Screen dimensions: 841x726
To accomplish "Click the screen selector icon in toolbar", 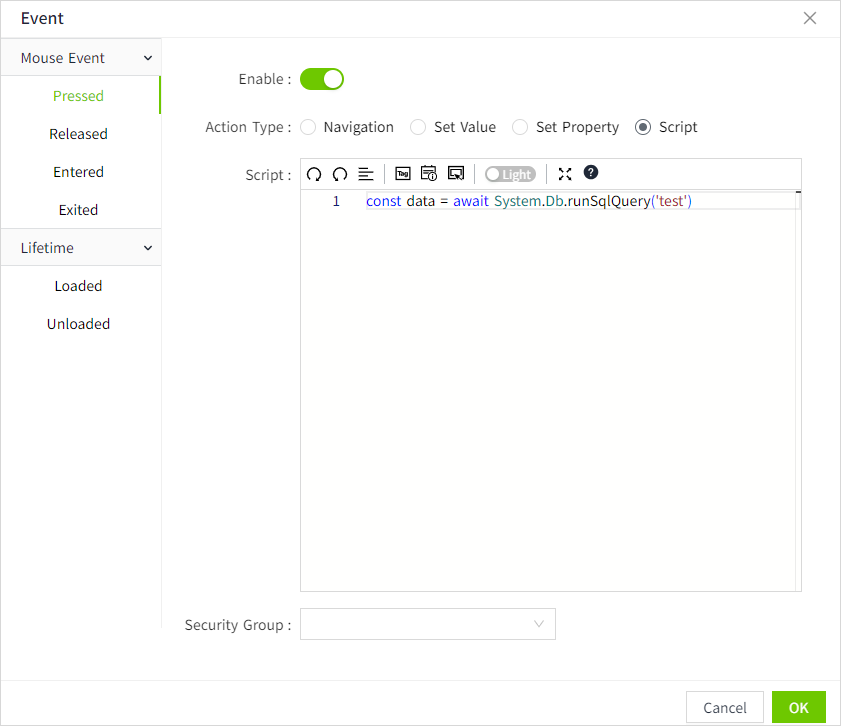I will point(456,174).
